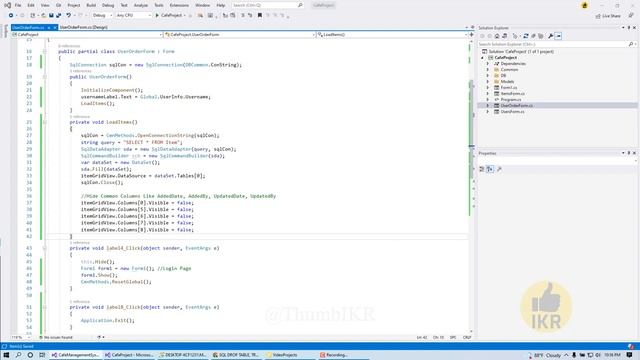640x360 pixels.
Task: Open the File menu
Action: [x=18, y=5]
